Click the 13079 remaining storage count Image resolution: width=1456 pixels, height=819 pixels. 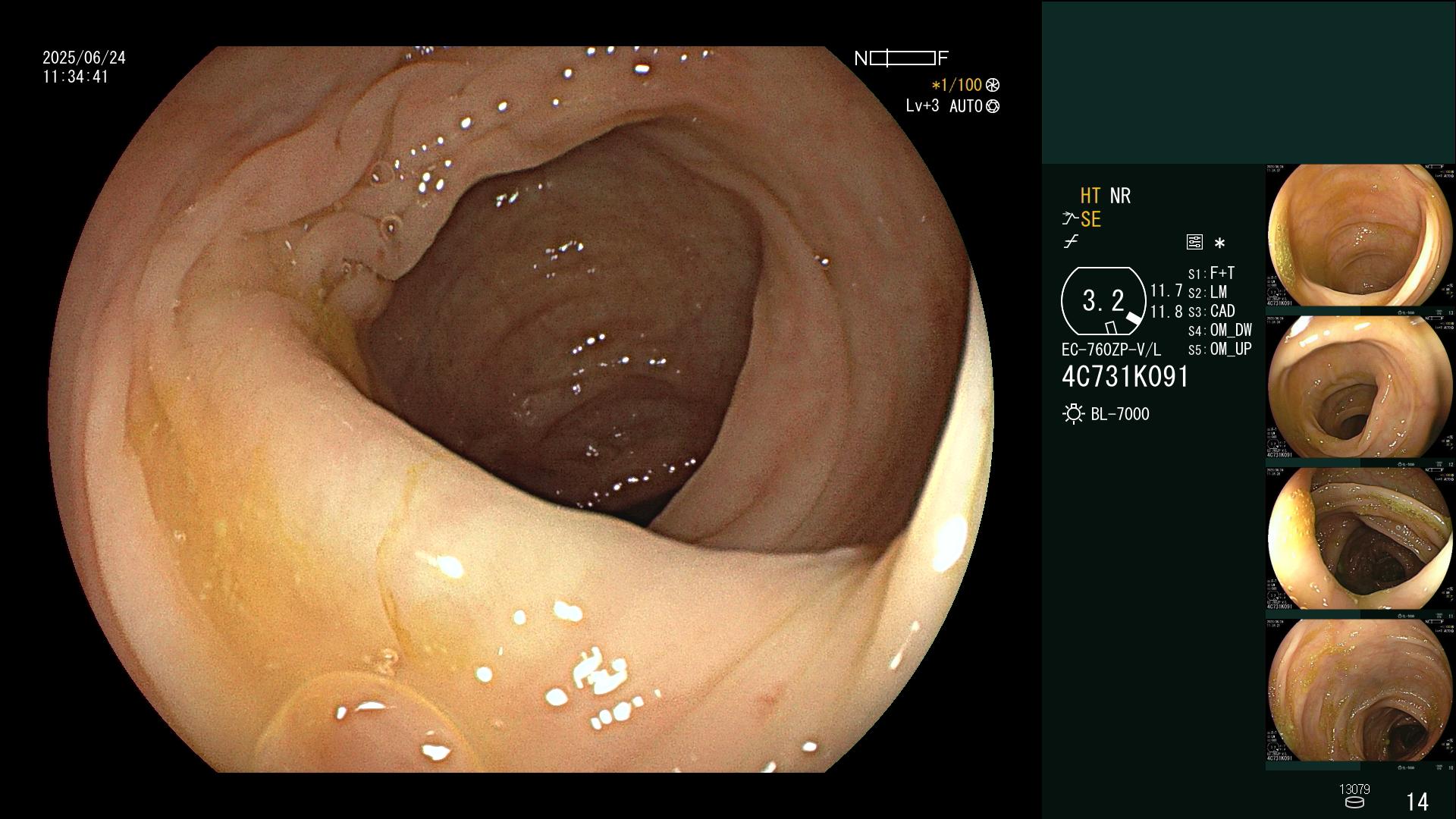(1354, 789)
